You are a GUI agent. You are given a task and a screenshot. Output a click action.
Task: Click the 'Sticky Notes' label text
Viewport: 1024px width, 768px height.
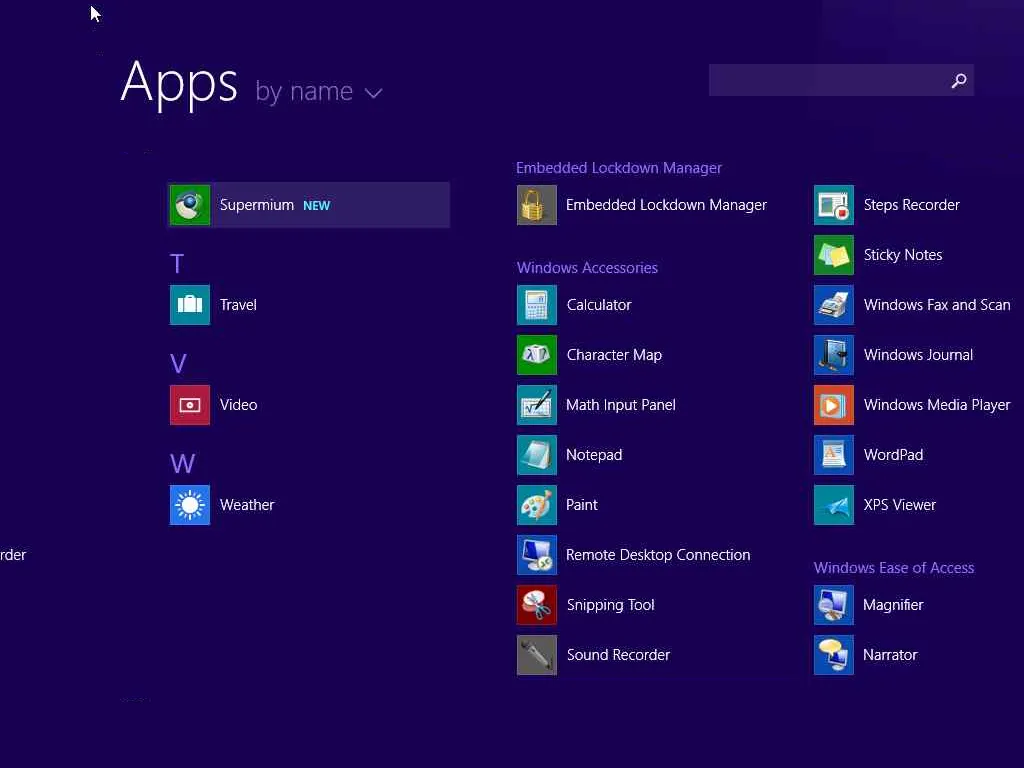(x=903, y=255)
